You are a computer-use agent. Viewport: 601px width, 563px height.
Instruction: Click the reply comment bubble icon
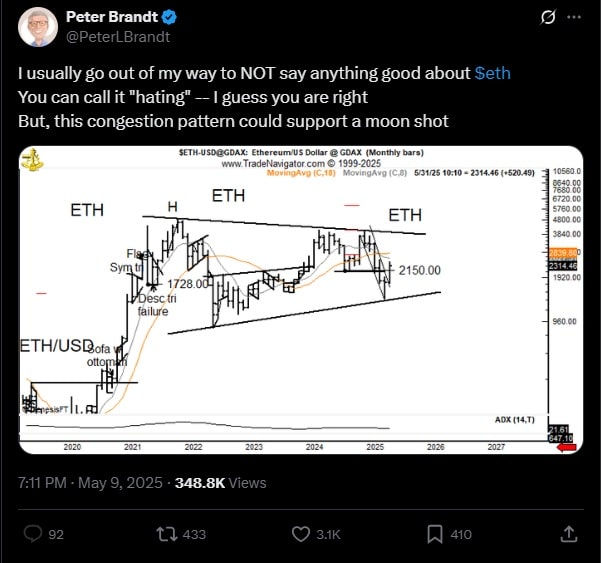point(33,534)
